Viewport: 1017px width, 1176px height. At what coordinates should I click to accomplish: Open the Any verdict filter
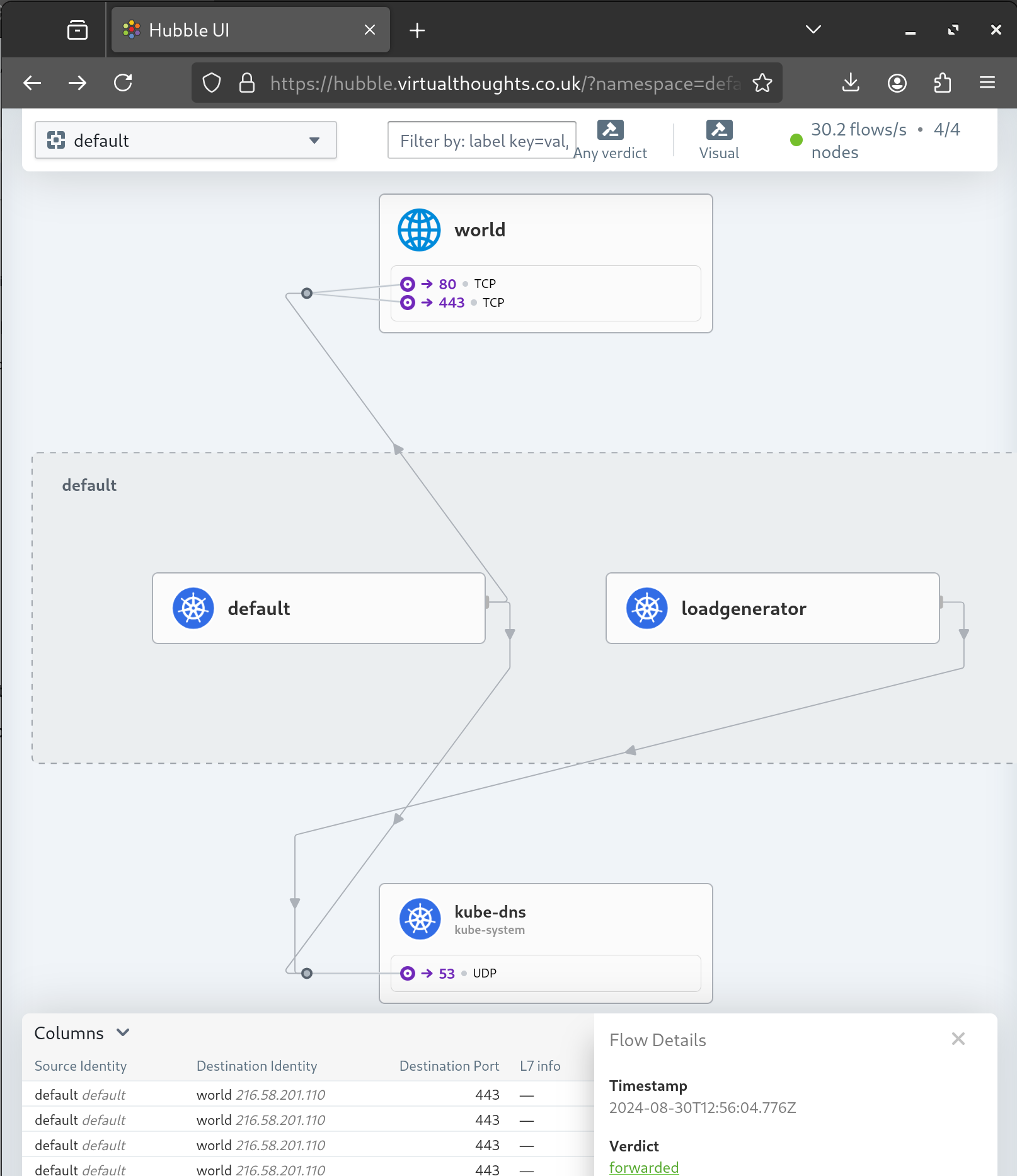pos(610,140)
